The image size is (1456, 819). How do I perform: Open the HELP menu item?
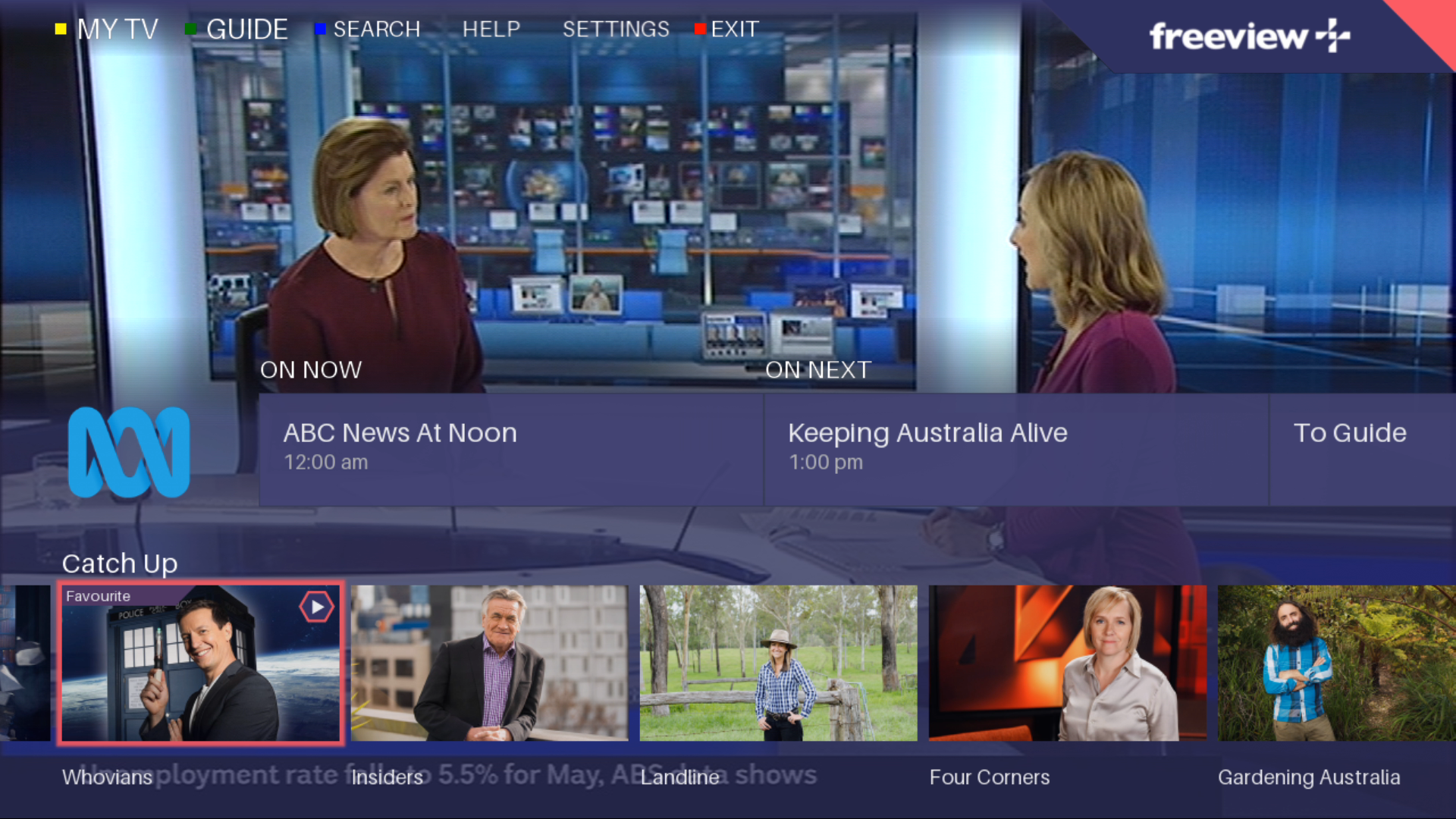(x=491, y=30)
